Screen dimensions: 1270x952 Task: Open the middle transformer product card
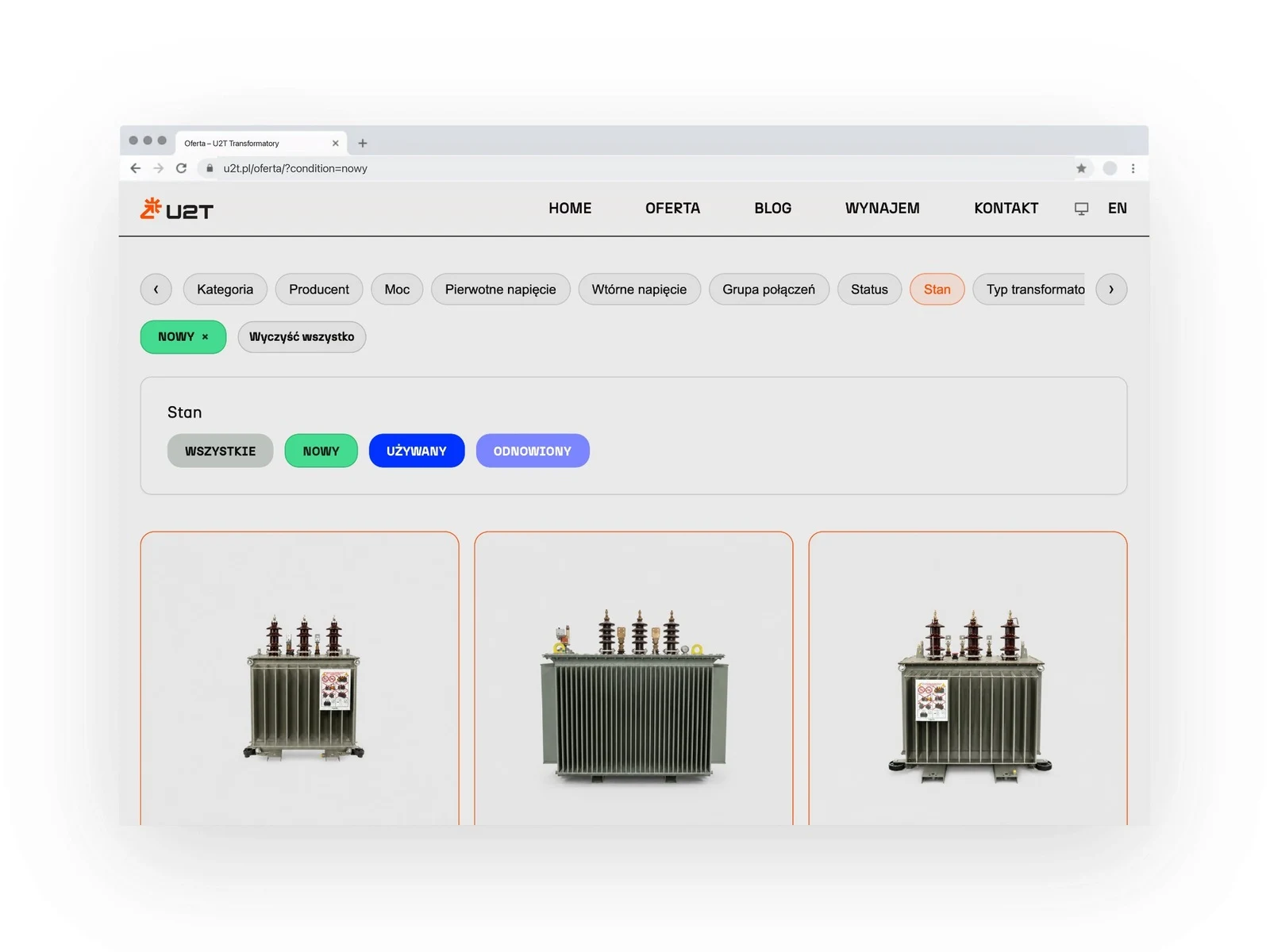point(633,679)
